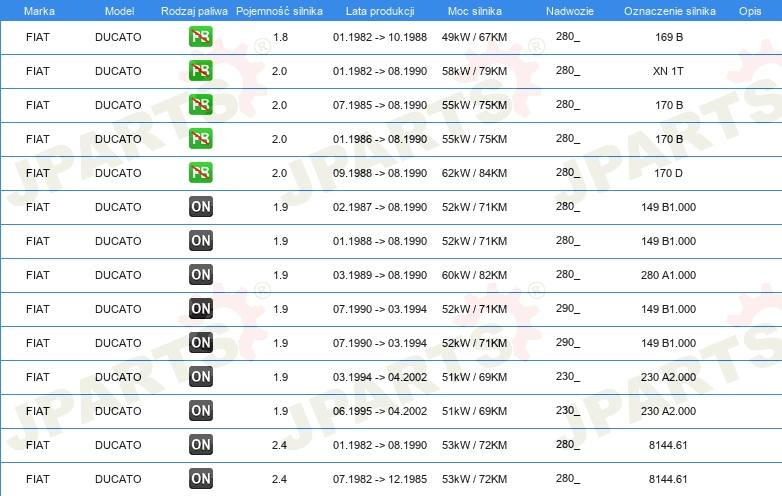This screenshot has width=782, height=496.
Task: Click the Model column header
Action: click(119, 11)
